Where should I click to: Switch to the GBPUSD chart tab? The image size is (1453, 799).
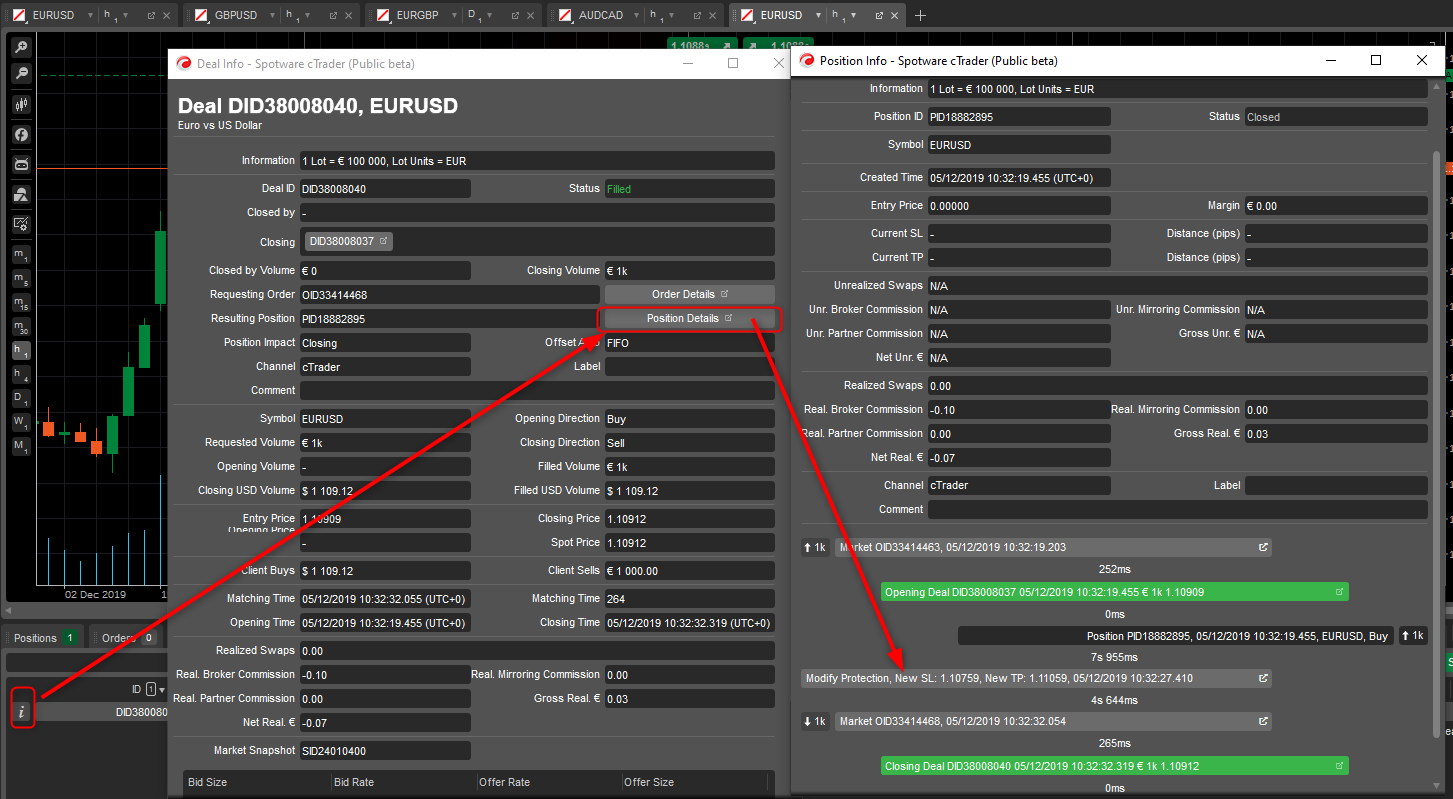click(x=236, y=16)
